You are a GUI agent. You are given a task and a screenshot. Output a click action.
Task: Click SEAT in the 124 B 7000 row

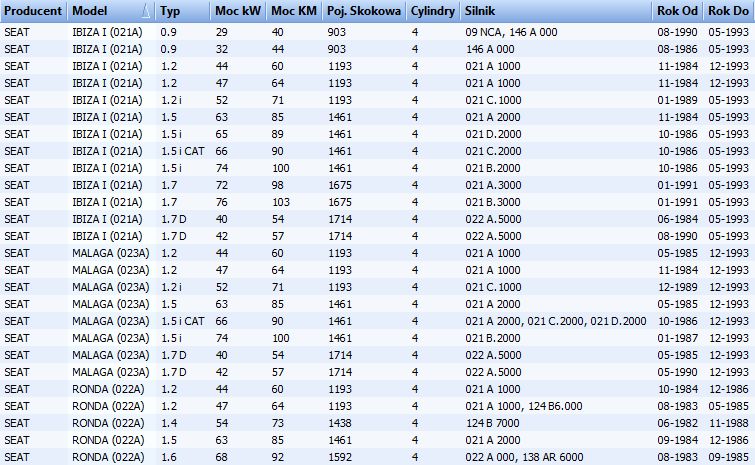17,423
